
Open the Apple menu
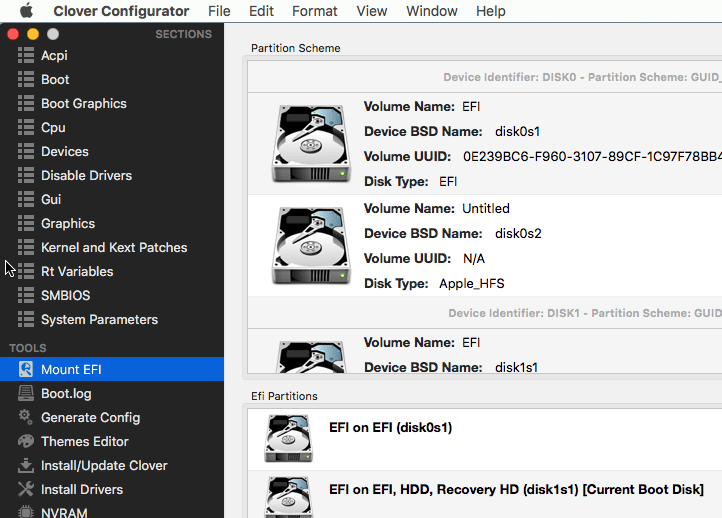pyautogui.click(x=26, y=11)
